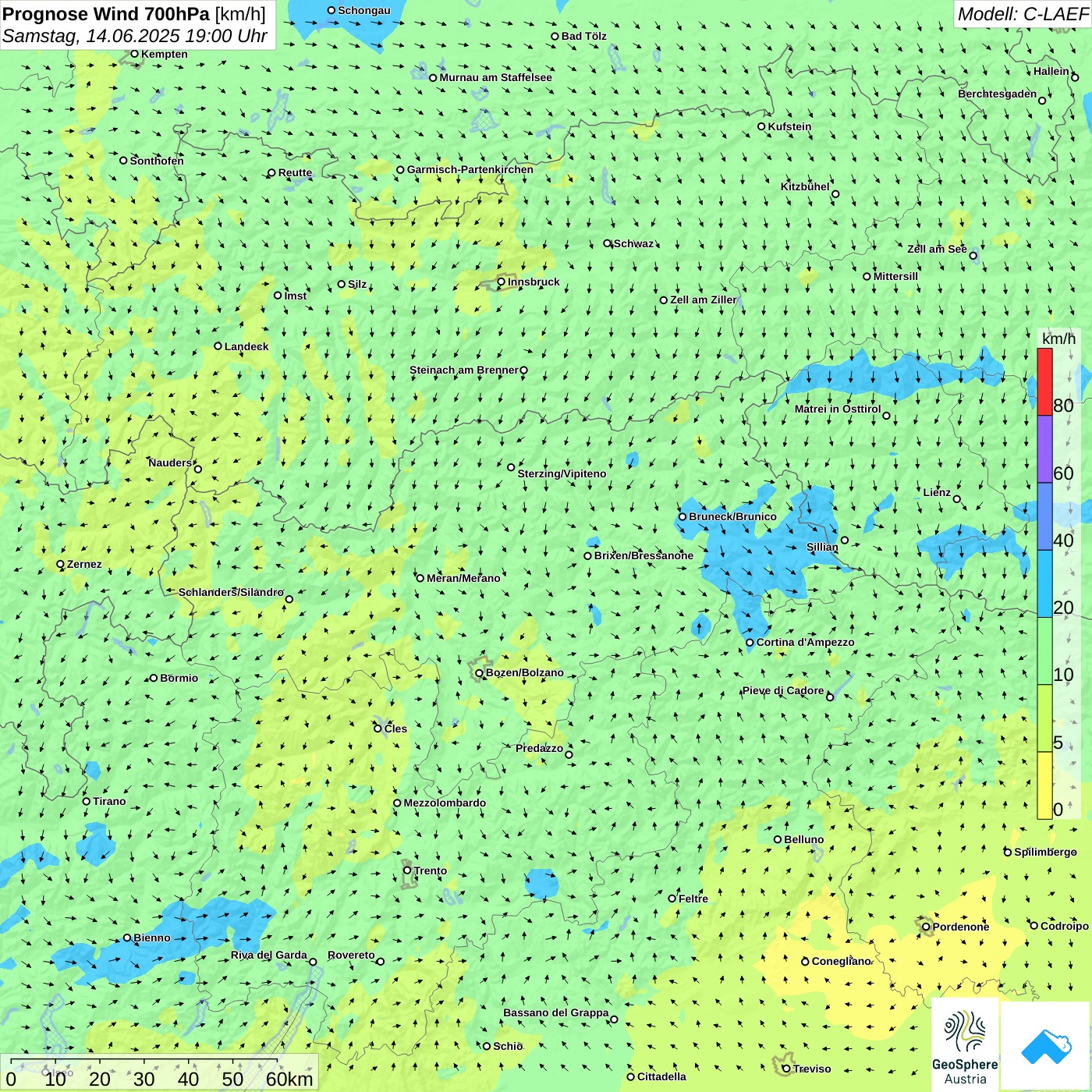Click the Pordenone city marker
This screenshot has width=1092, height=1092.
[927, 927]
